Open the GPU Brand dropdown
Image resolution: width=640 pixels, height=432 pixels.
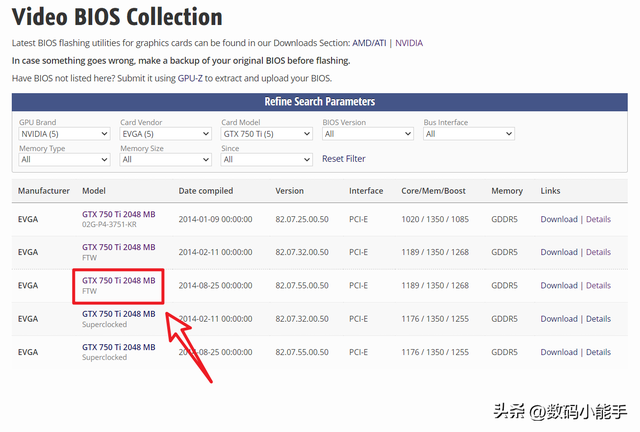pos(64,134)
